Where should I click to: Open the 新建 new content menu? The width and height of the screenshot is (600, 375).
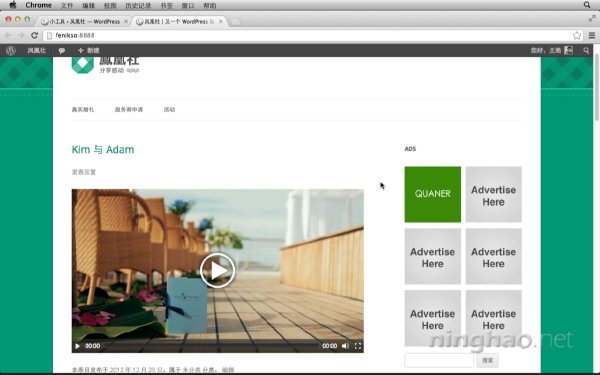pyautogui.click(x=88, y=50)
